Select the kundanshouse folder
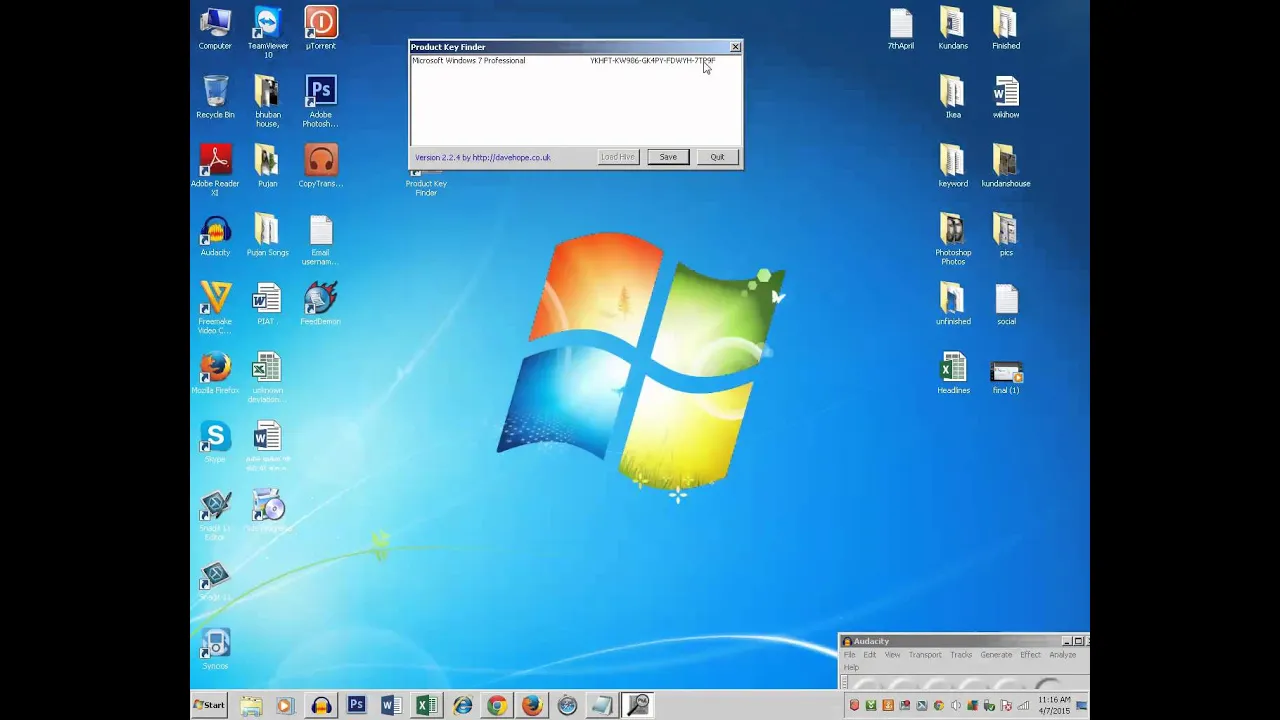 click(1006, 167)
